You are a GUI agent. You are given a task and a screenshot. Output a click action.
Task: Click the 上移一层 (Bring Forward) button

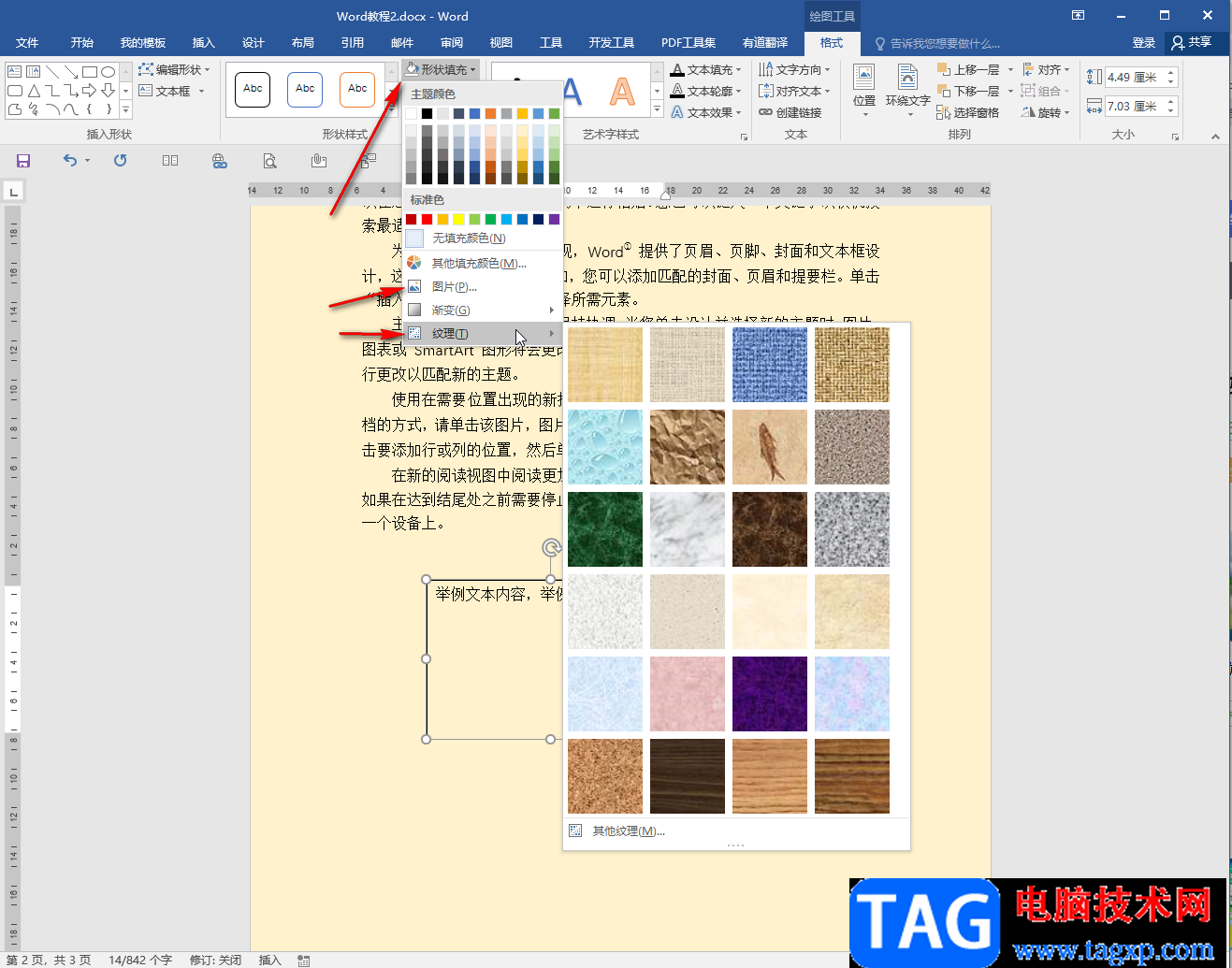click(x=968, y=69)
